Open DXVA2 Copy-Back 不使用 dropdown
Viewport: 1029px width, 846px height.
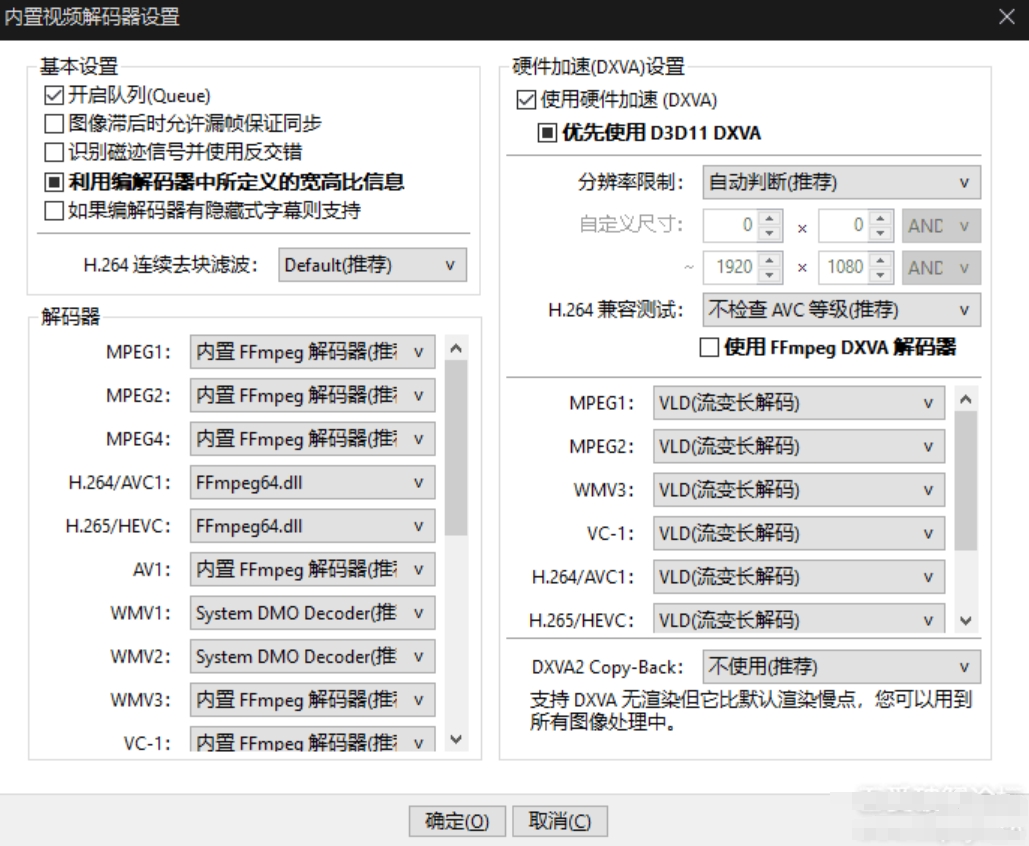[x=841, y=667]
